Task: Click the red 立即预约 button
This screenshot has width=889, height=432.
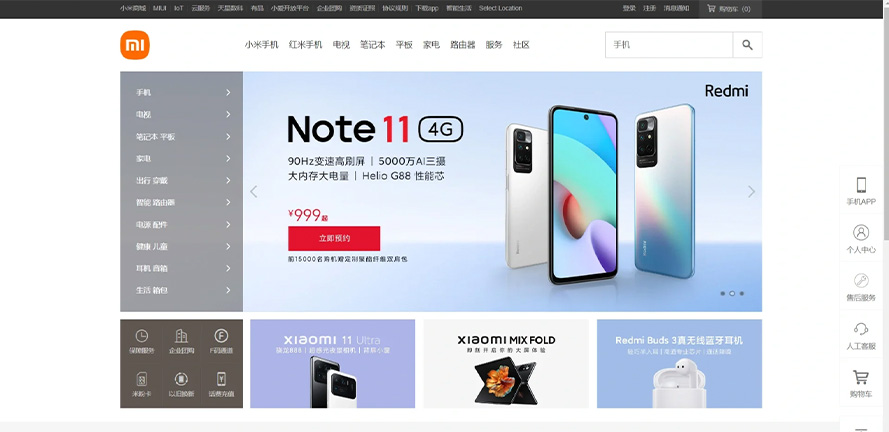Action: (334, 238)
